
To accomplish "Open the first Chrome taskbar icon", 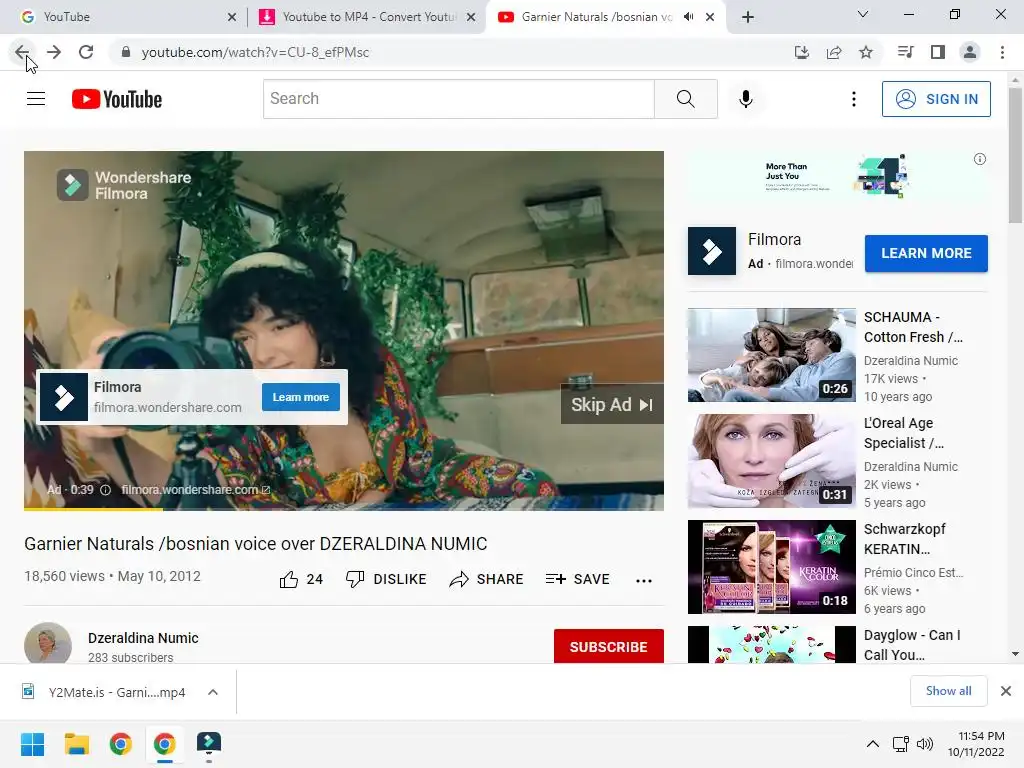I will pyautogui.click(x=120, y=744).
